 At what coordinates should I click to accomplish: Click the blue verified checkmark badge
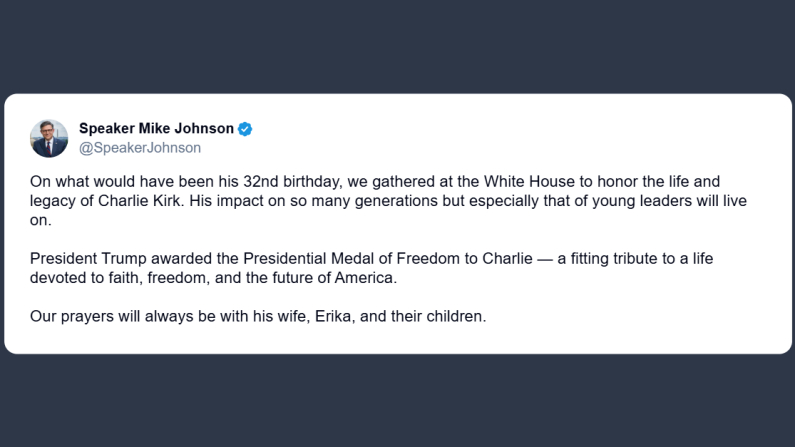click(245, 129)
